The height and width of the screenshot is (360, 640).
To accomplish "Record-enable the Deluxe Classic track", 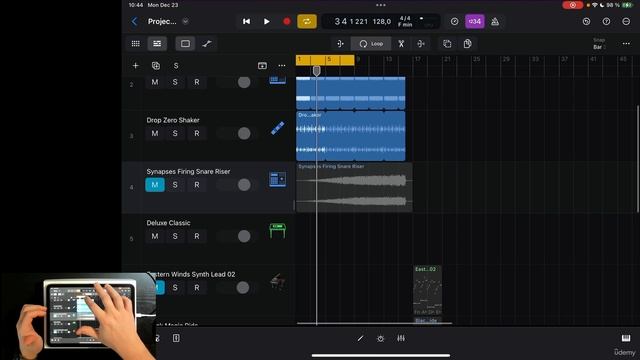I will [x=196, y=236].
